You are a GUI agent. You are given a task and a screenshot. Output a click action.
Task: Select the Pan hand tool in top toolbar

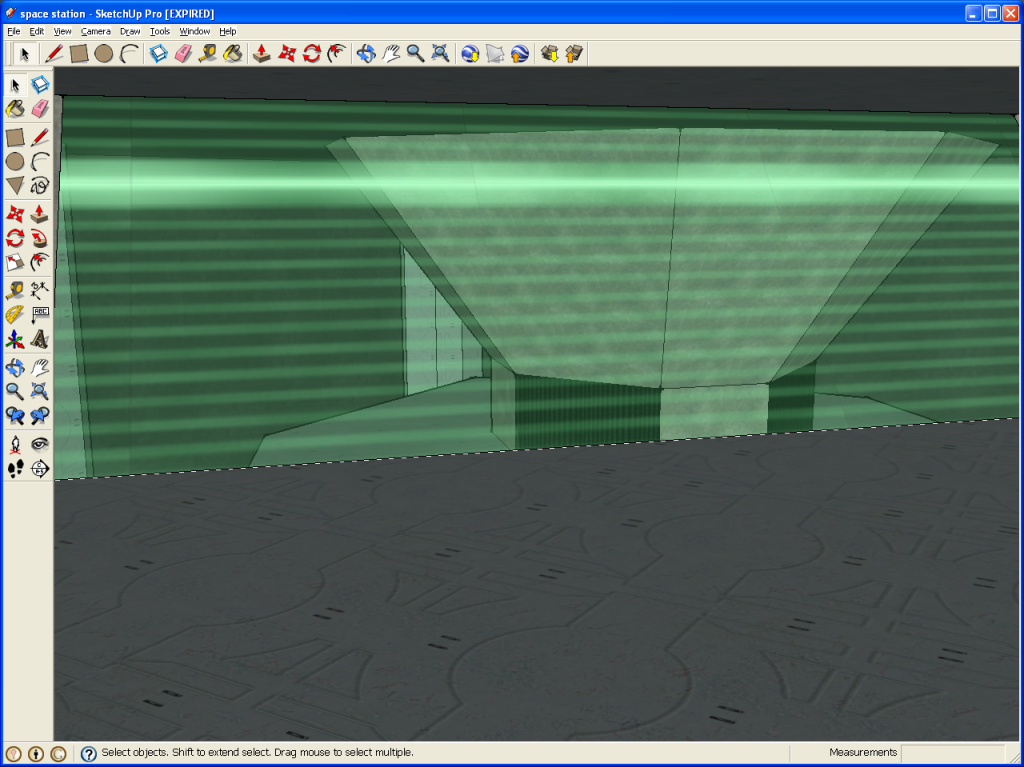pos(391,54)
